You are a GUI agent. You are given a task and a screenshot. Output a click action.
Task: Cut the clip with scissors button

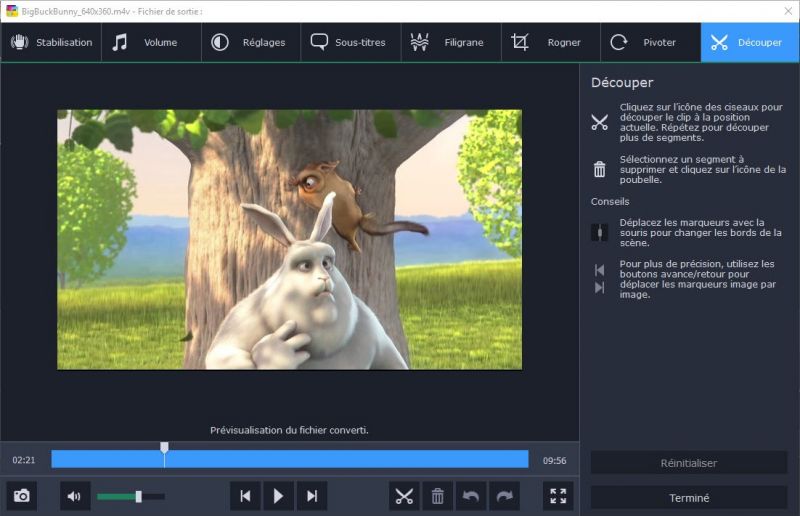[x=404, y=496]
